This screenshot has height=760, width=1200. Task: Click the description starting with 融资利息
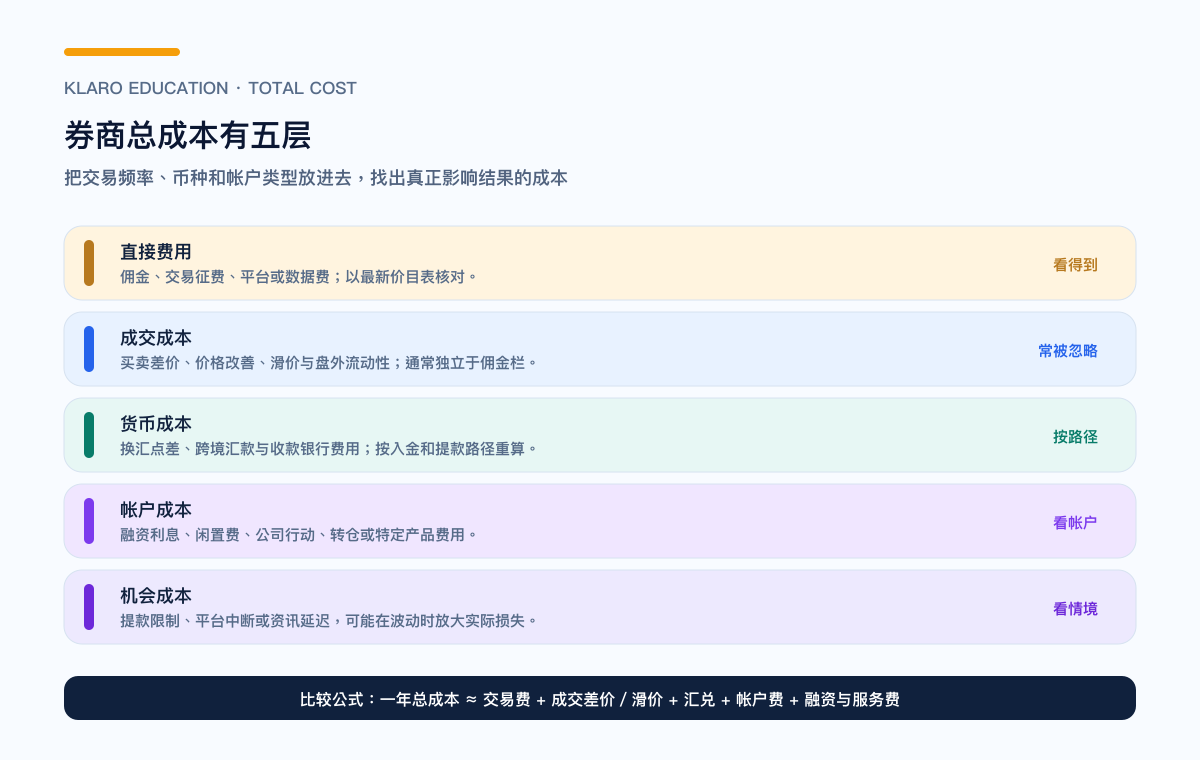[299, 534]
